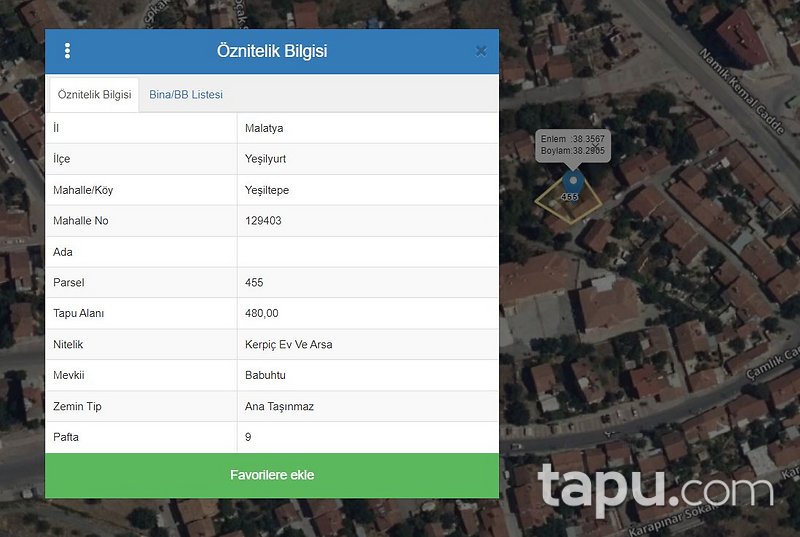Click the Mevkii row label
This screenshot has height=537, width=800.
click(69, 375)
